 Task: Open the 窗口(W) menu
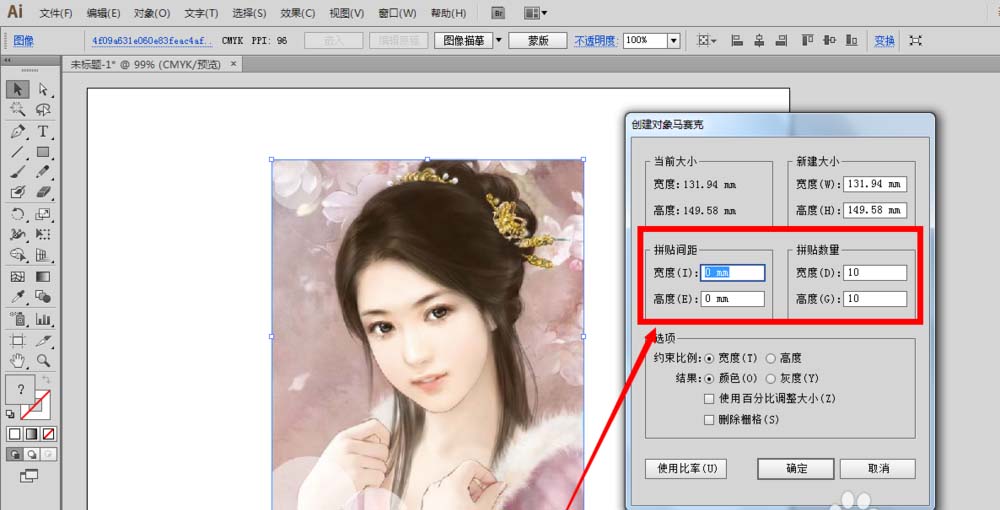coord(397,13)
